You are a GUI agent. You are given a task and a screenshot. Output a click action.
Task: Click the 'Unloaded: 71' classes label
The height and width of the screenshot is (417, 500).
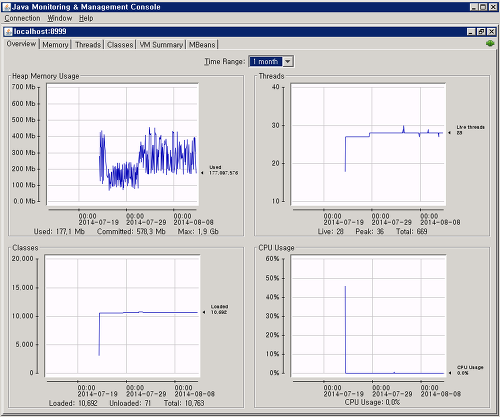pos(130,403)
